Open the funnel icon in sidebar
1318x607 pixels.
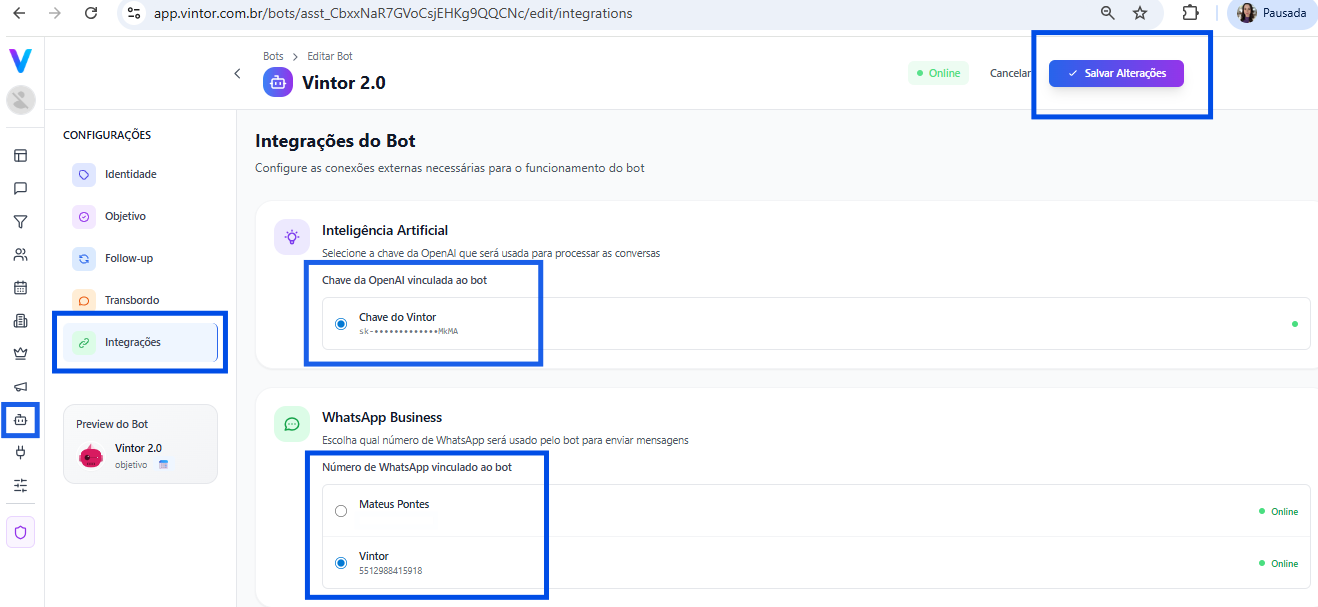(x=21, y=221)
